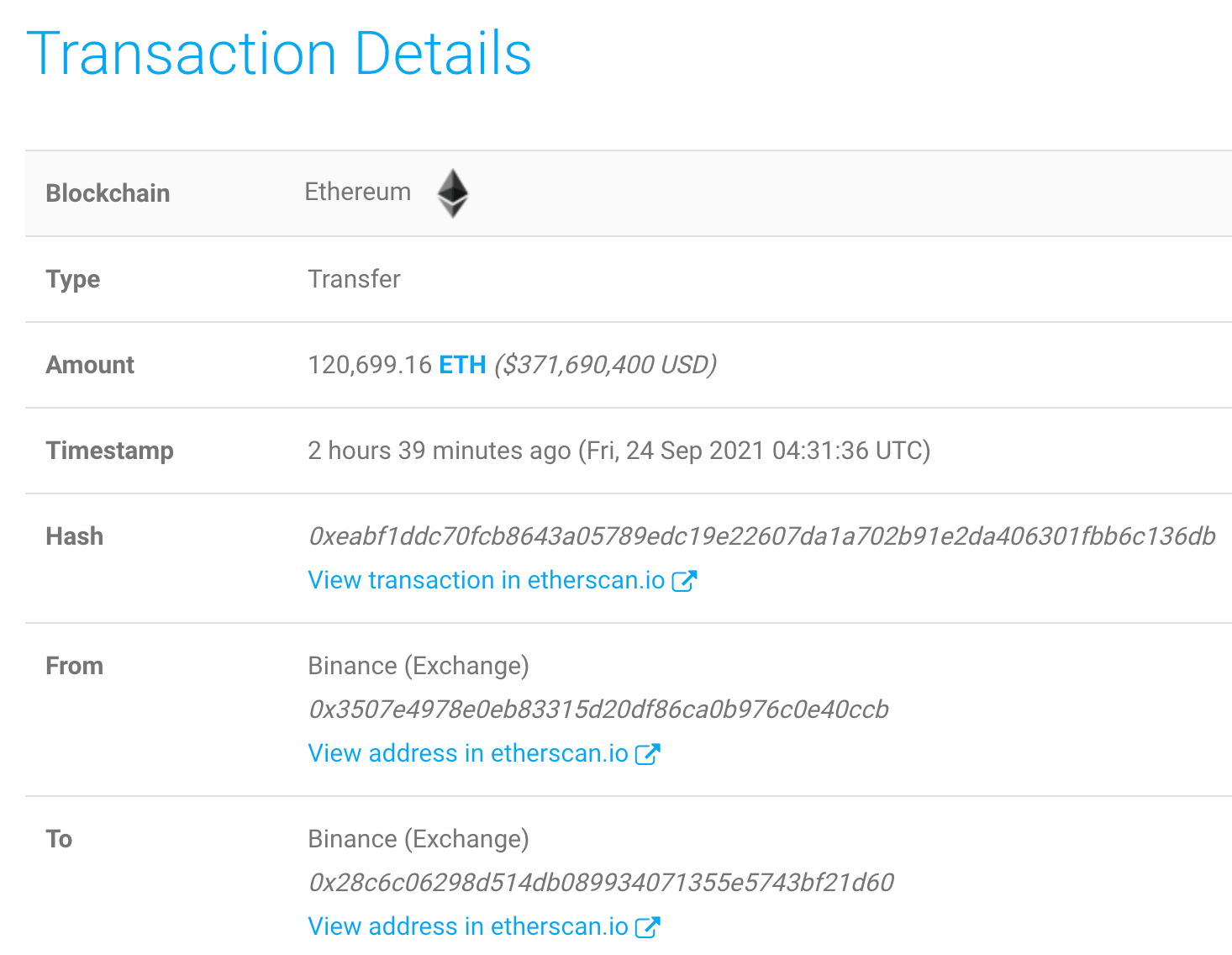
Task: Click the Timestamp row value
Action: tap(619, 451)
